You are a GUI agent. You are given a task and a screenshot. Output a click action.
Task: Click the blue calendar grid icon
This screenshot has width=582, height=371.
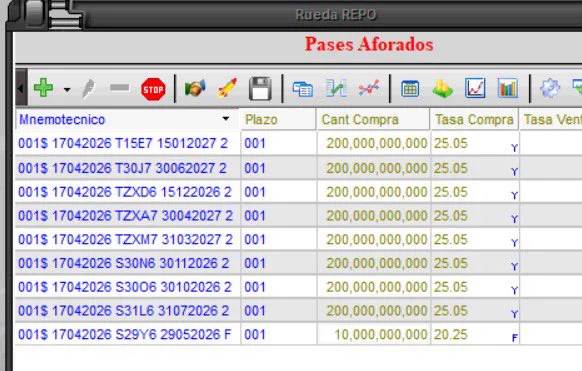coord(410,89)
